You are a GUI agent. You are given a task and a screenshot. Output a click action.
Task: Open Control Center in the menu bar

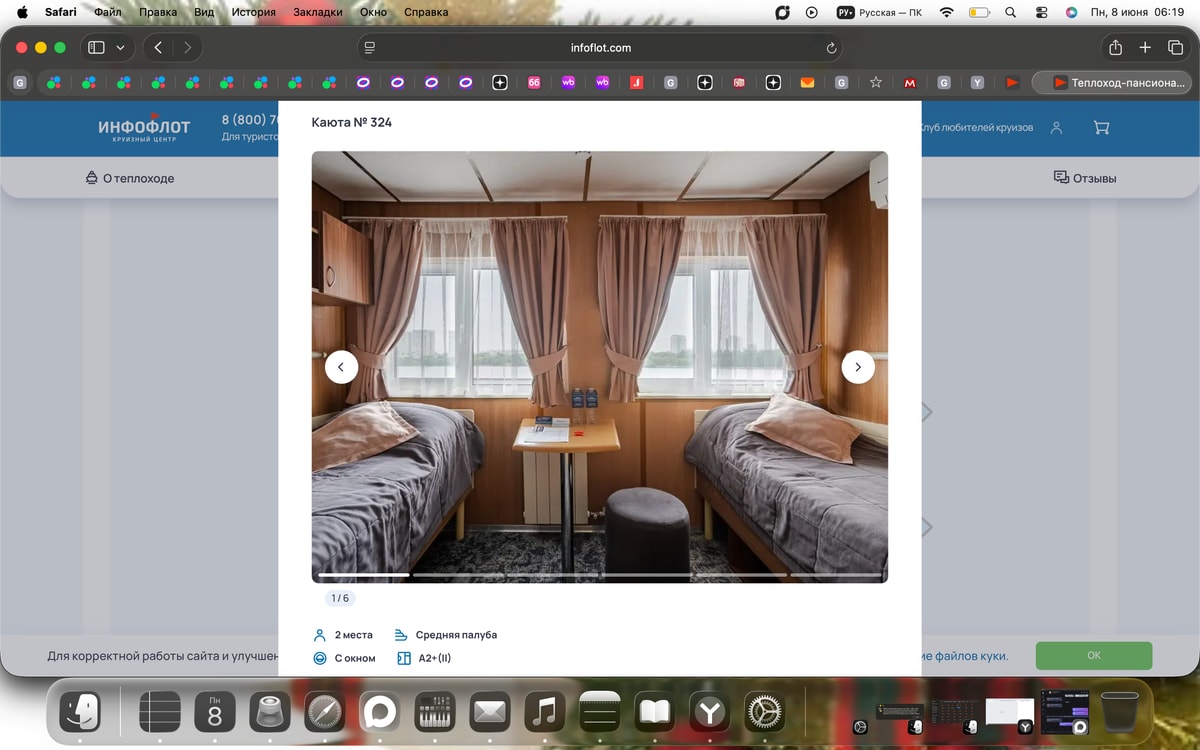pos(1041,12)
